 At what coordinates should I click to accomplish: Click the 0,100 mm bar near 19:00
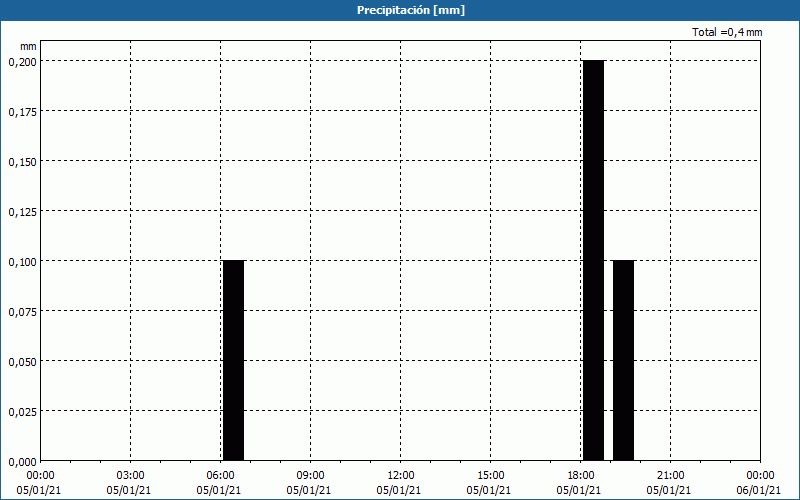623,361
